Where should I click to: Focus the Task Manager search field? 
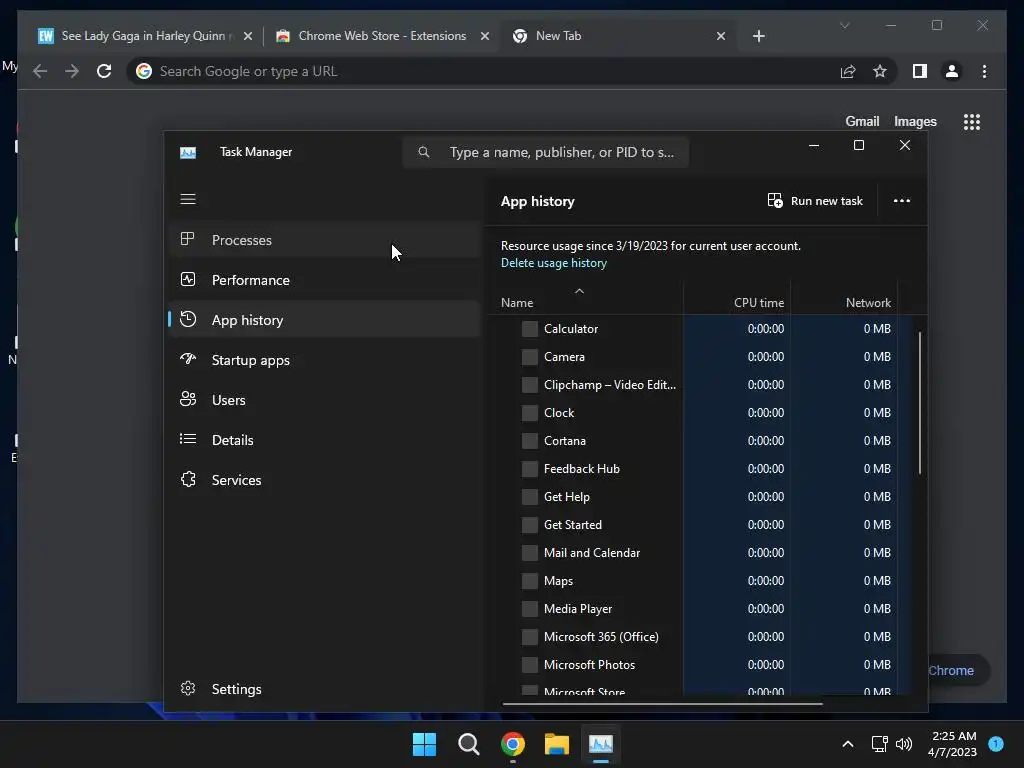point(546,152)
